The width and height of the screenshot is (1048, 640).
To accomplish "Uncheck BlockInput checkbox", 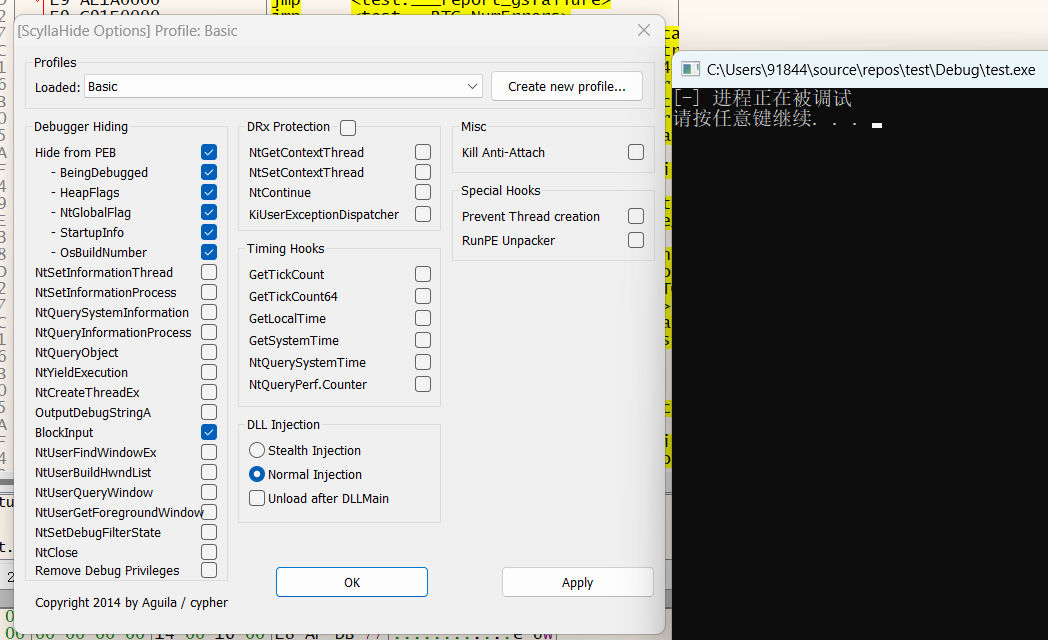I will 209,433.
